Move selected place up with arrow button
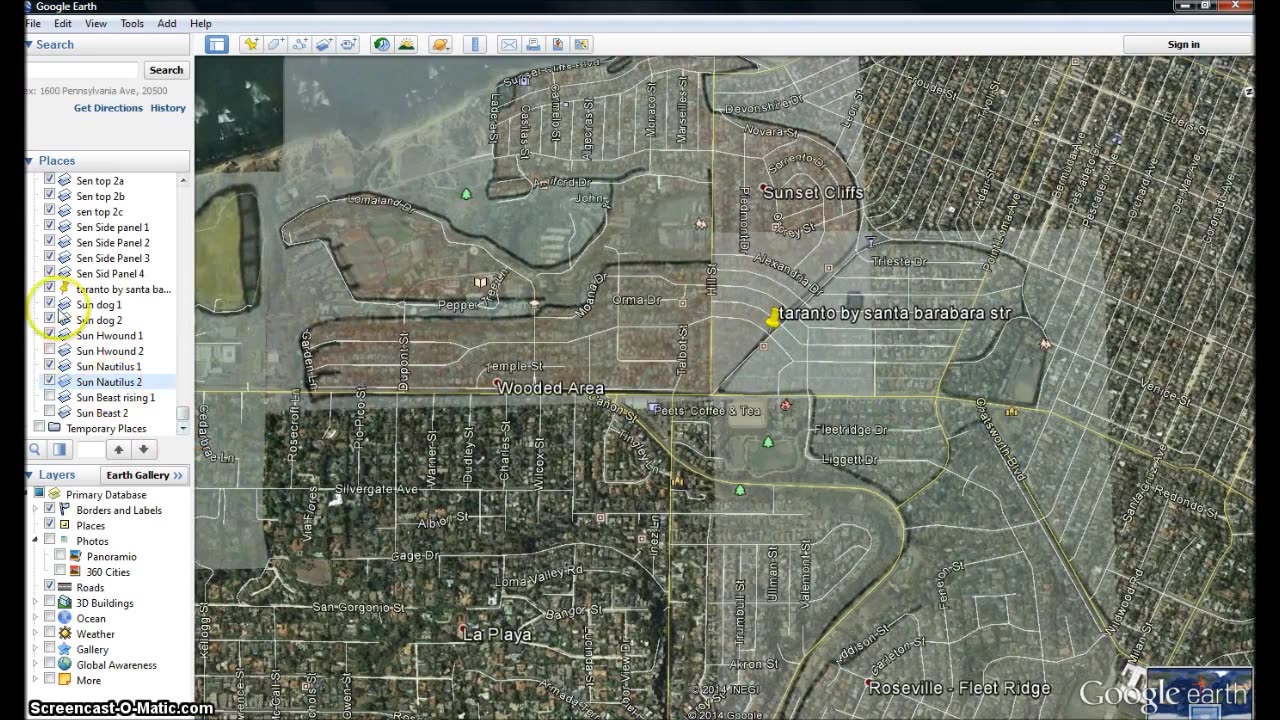This screenshot has height=720, width=1280. pyautogui.click(x=118, y=450)
